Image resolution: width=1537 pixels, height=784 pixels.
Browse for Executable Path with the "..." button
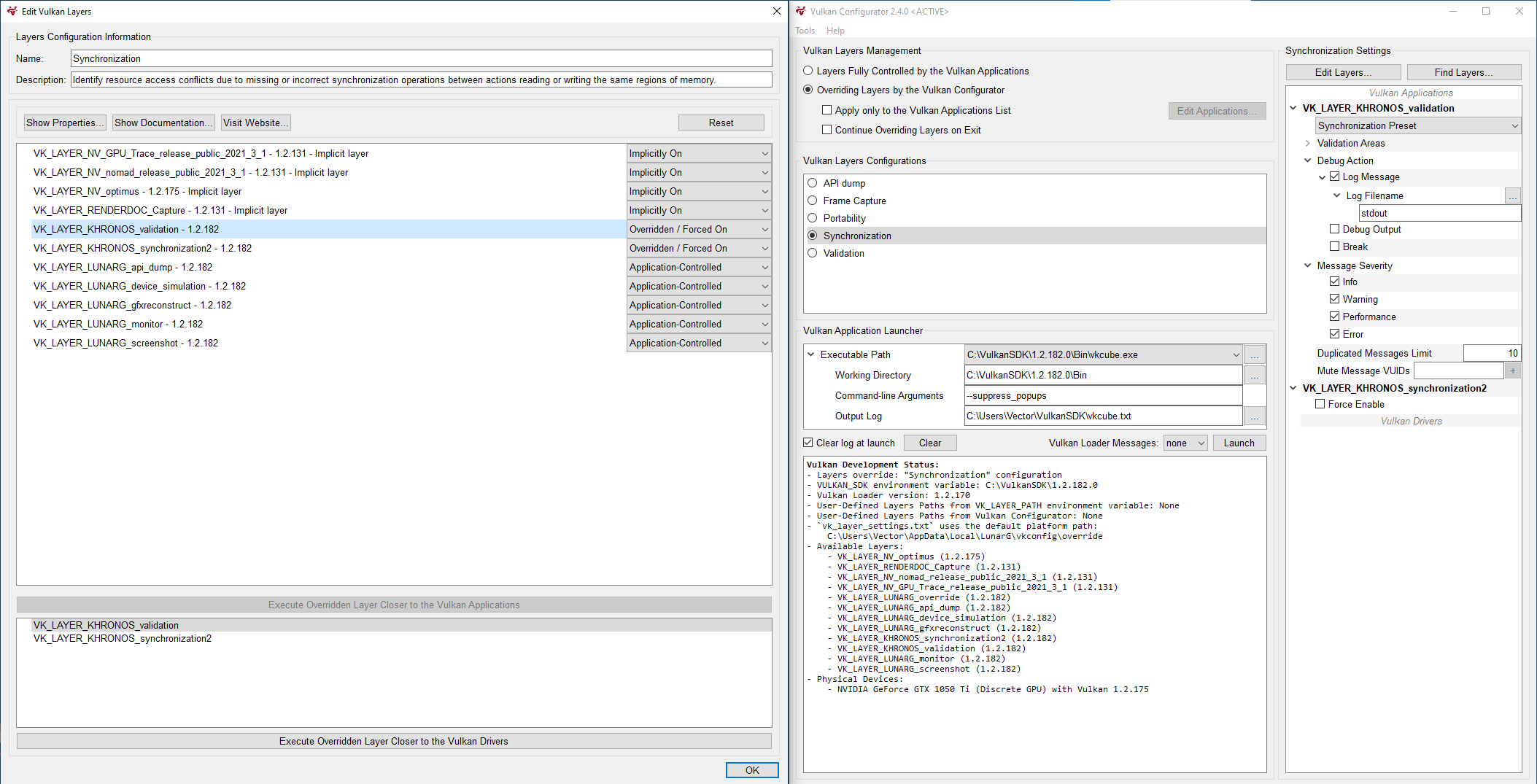click(1254, 354)
